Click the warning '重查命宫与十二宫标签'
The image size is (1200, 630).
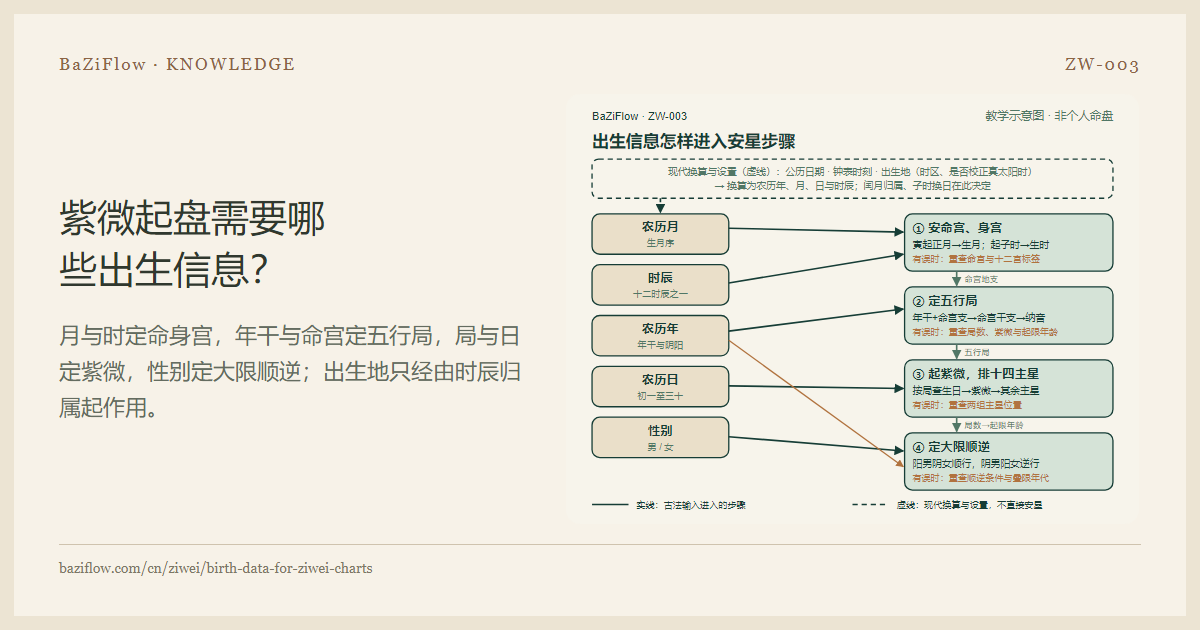[994, 259]
